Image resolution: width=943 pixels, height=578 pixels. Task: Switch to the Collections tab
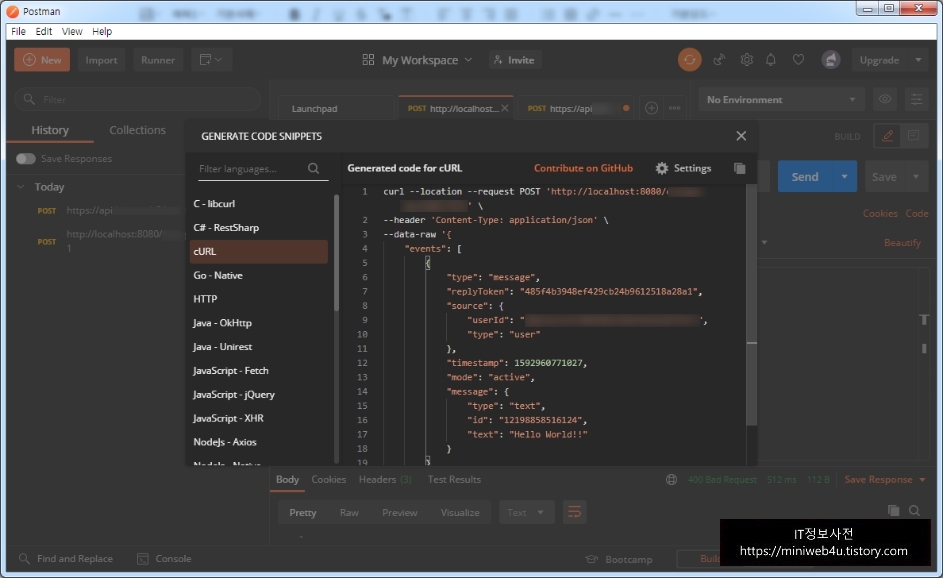click(x=137, y=130)
